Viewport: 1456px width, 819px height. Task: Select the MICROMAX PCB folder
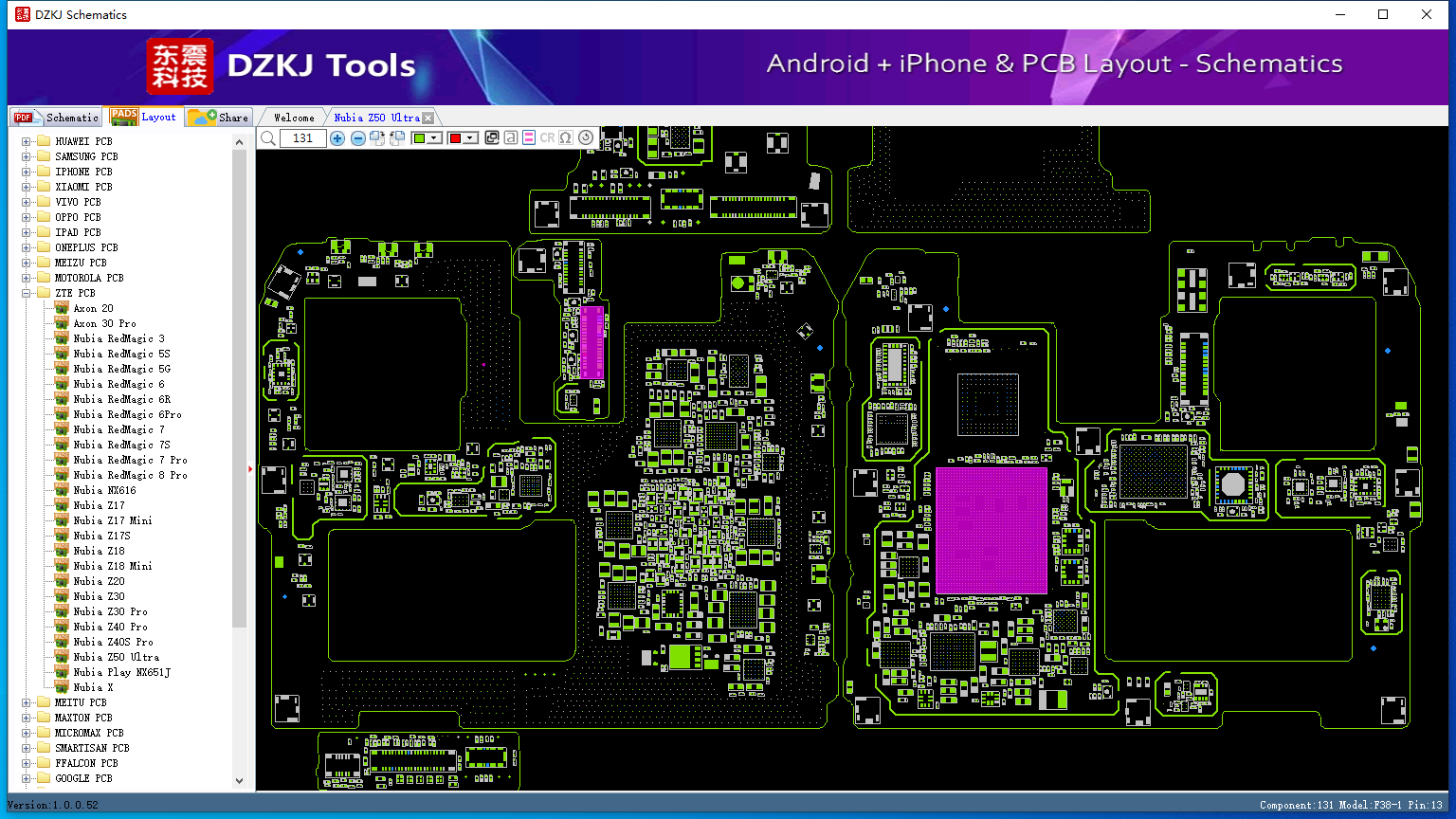pyautogui.click(x=89, y=733)
